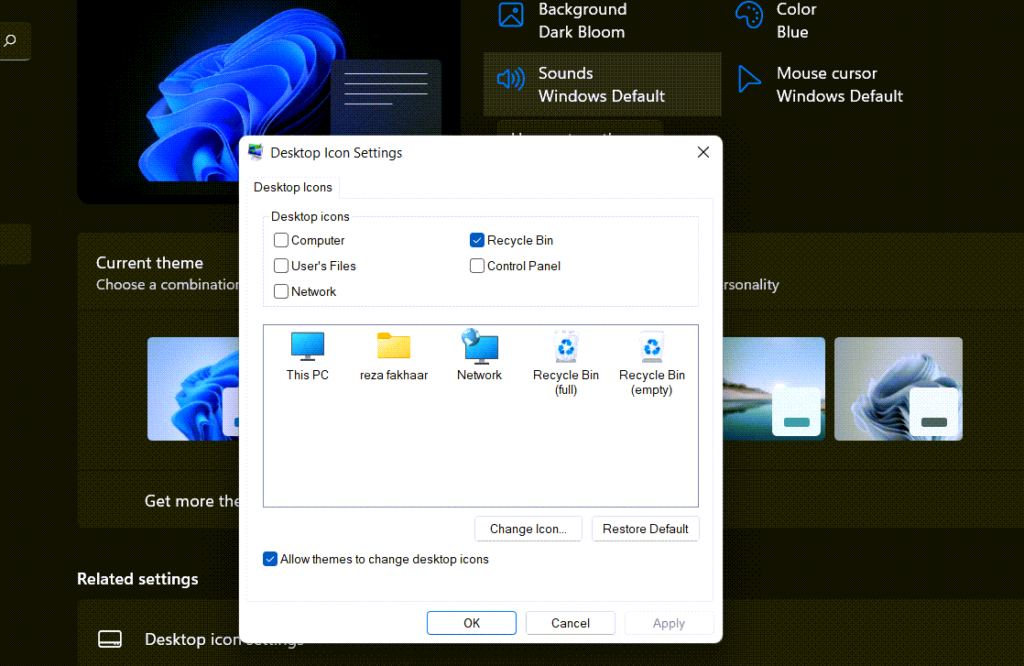Click the search magnifier icon in Settings
1024x666 pixels.
[10, 40]
